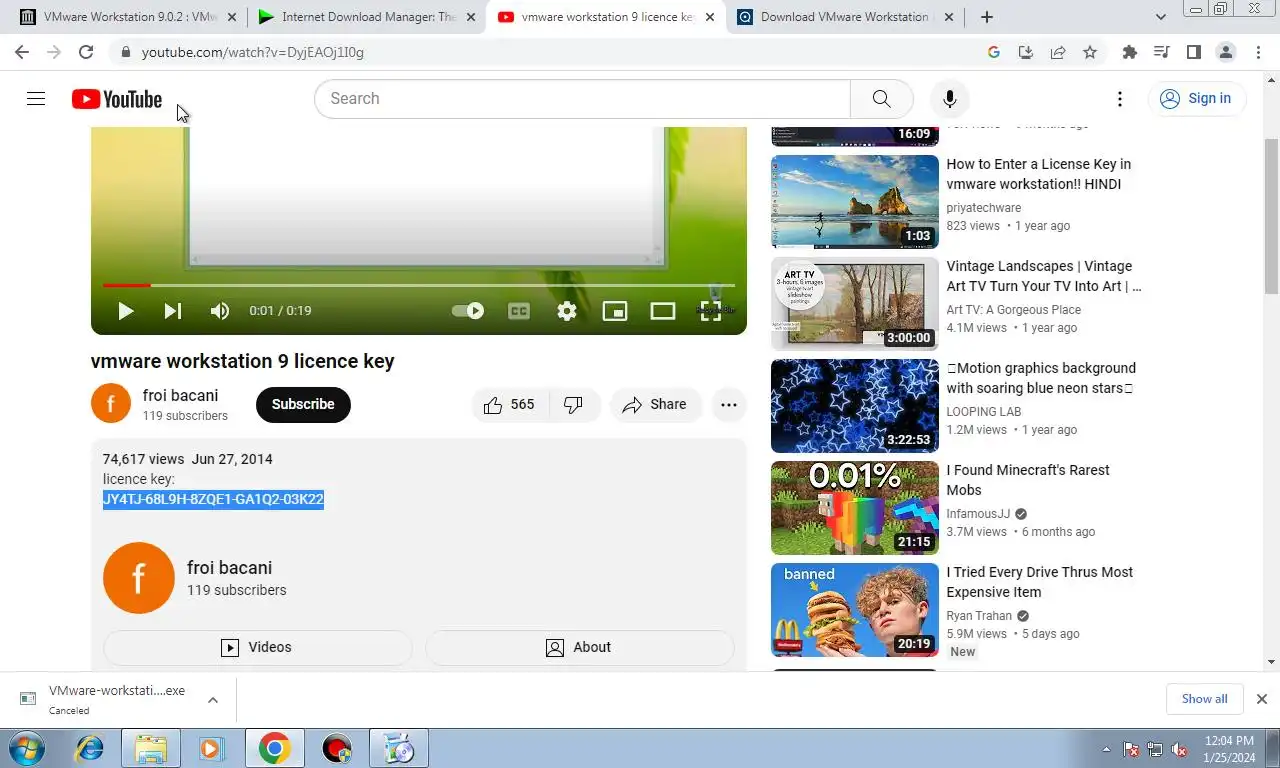Subscribe to froi bacani channel
The height and width of the screenshot is (768, 1280).
pyautogui.click(x=303, y=405)
